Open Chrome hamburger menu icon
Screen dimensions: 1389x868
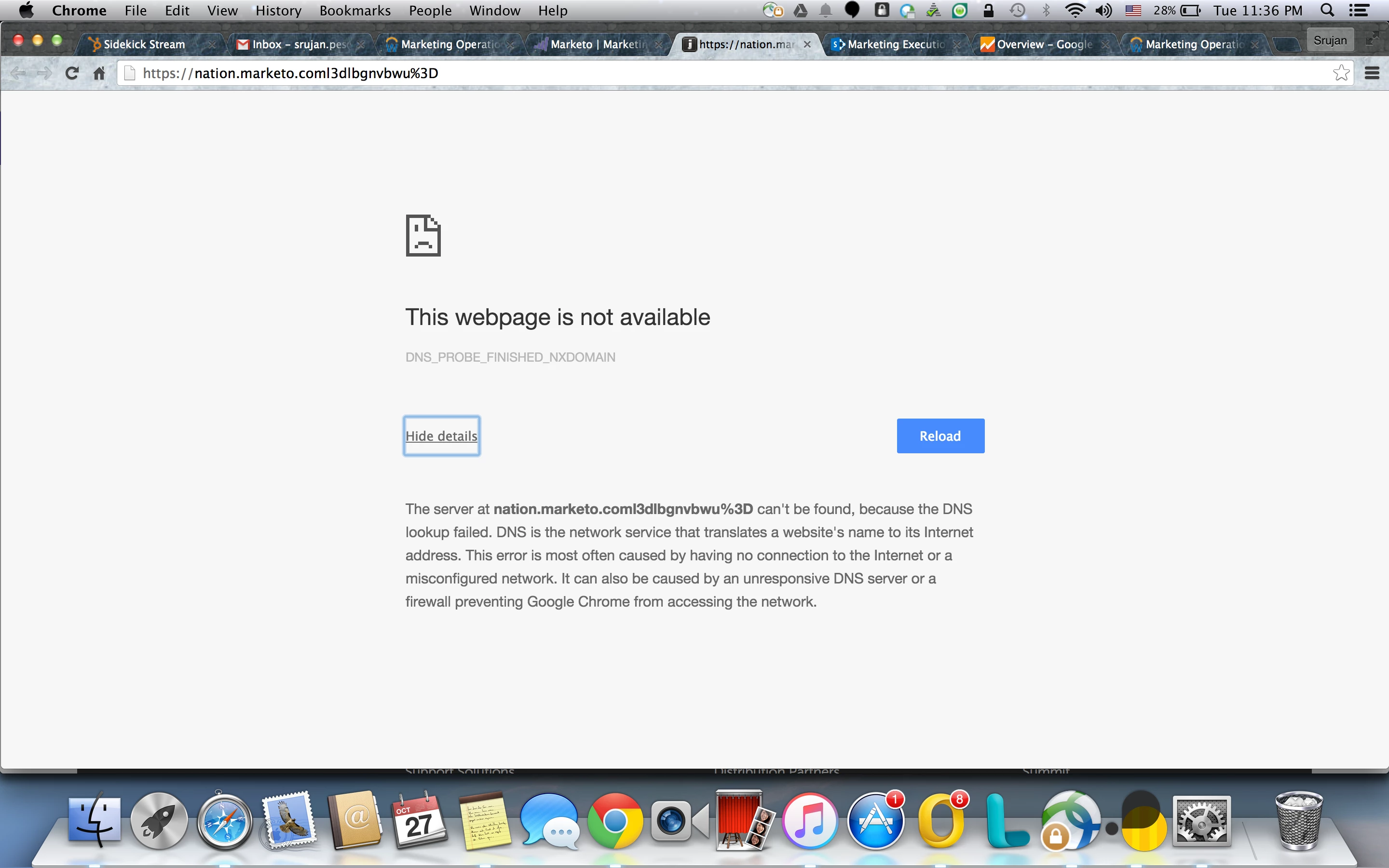(x=1372, y=73)
